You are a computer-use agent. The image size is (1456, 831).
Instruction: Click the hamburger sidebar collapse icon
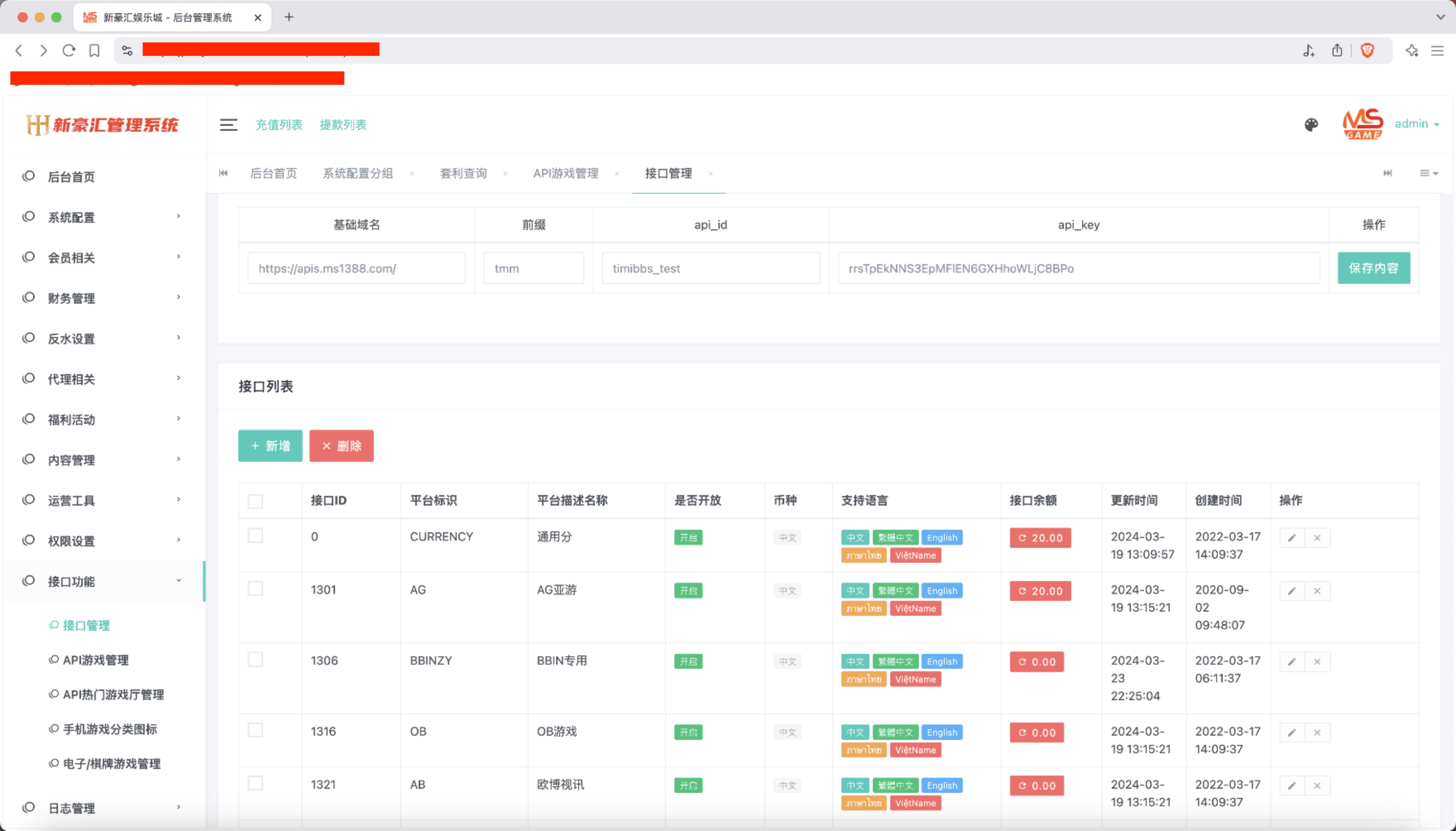228,124
